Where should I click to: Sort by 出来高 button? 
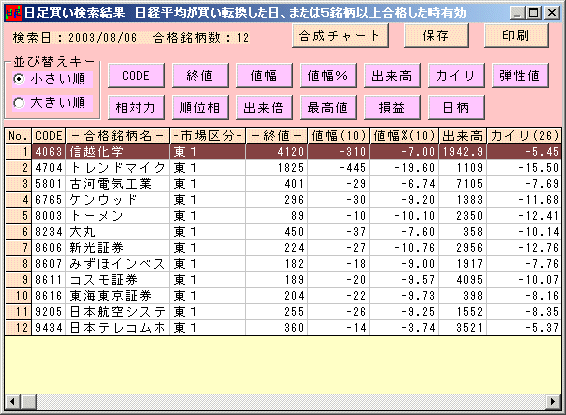point(392,76)
